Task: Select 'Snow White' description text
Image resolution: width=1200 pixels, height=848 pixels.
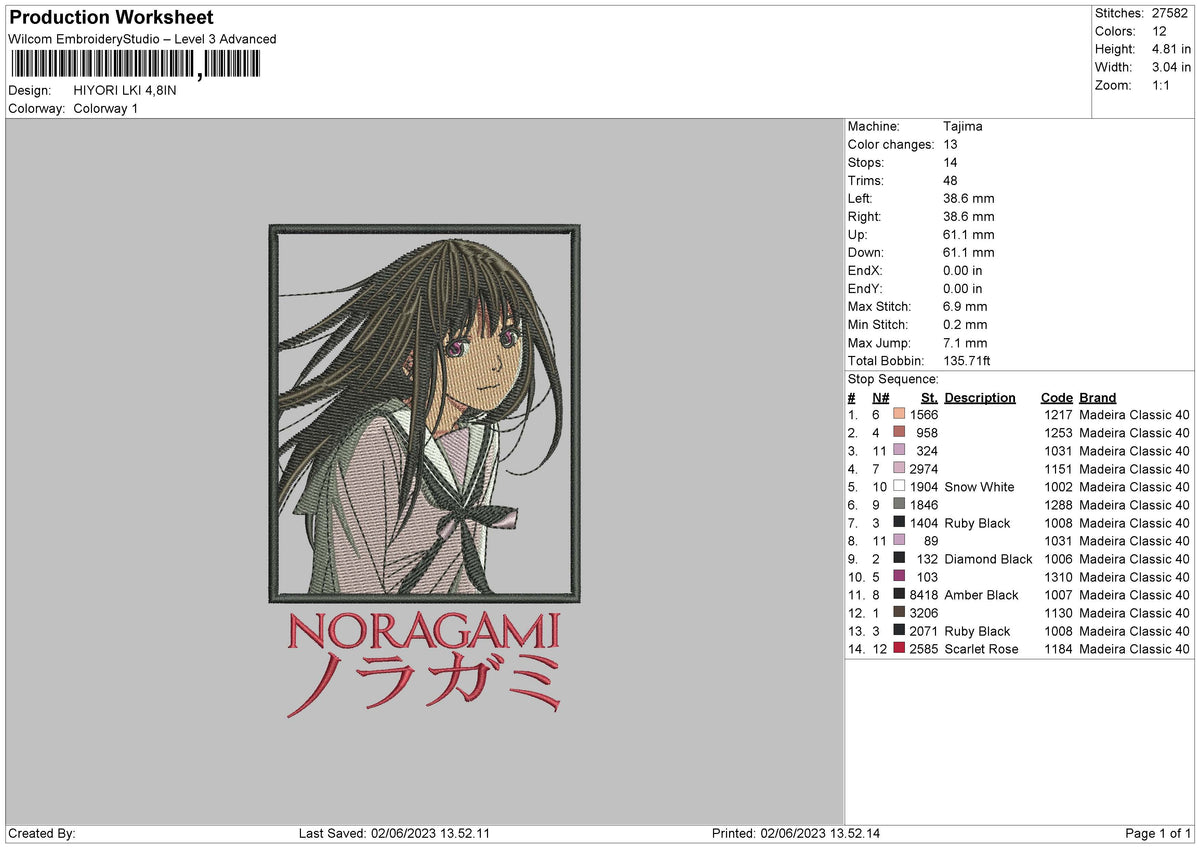Action: tap(979, 487)
